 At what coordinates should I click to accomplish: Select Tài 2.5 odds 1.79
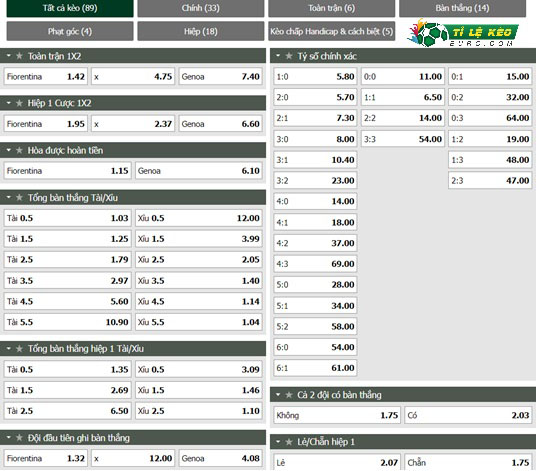coord(67,259)
